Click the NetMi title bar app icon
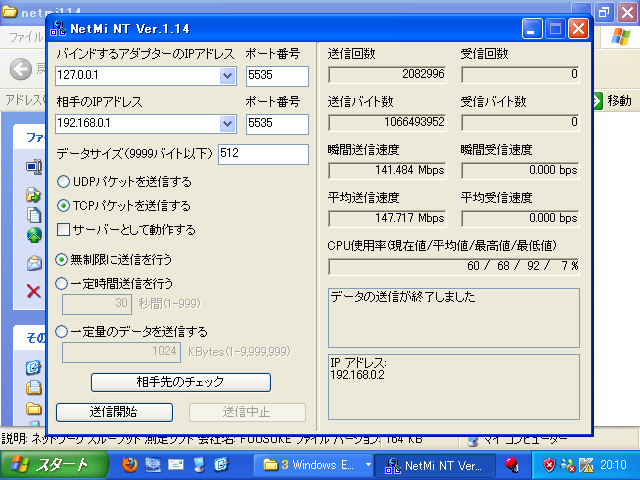This screenshot has height=480, width=640. [x=61, y=28]
